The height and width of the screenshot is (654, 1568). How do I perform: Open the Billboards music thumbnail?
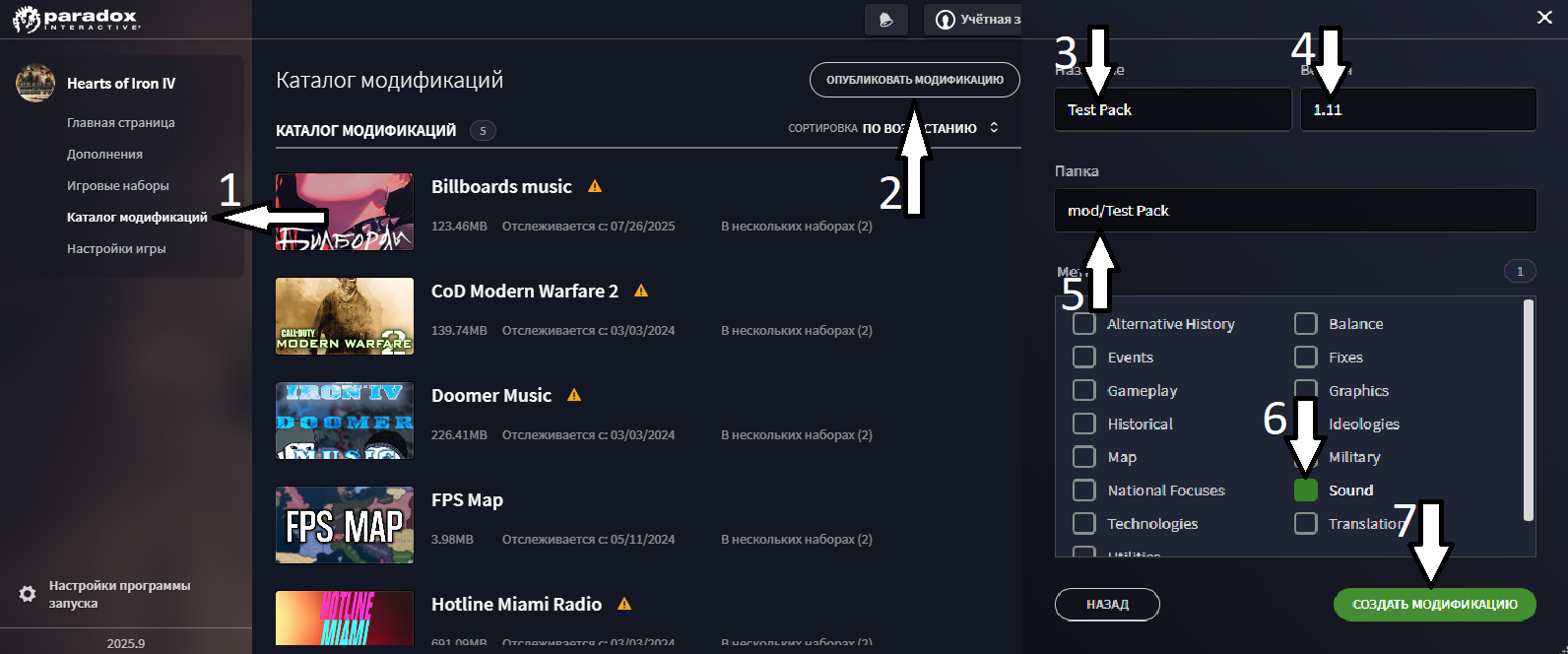pyautogui.click(x=345, y=212)
